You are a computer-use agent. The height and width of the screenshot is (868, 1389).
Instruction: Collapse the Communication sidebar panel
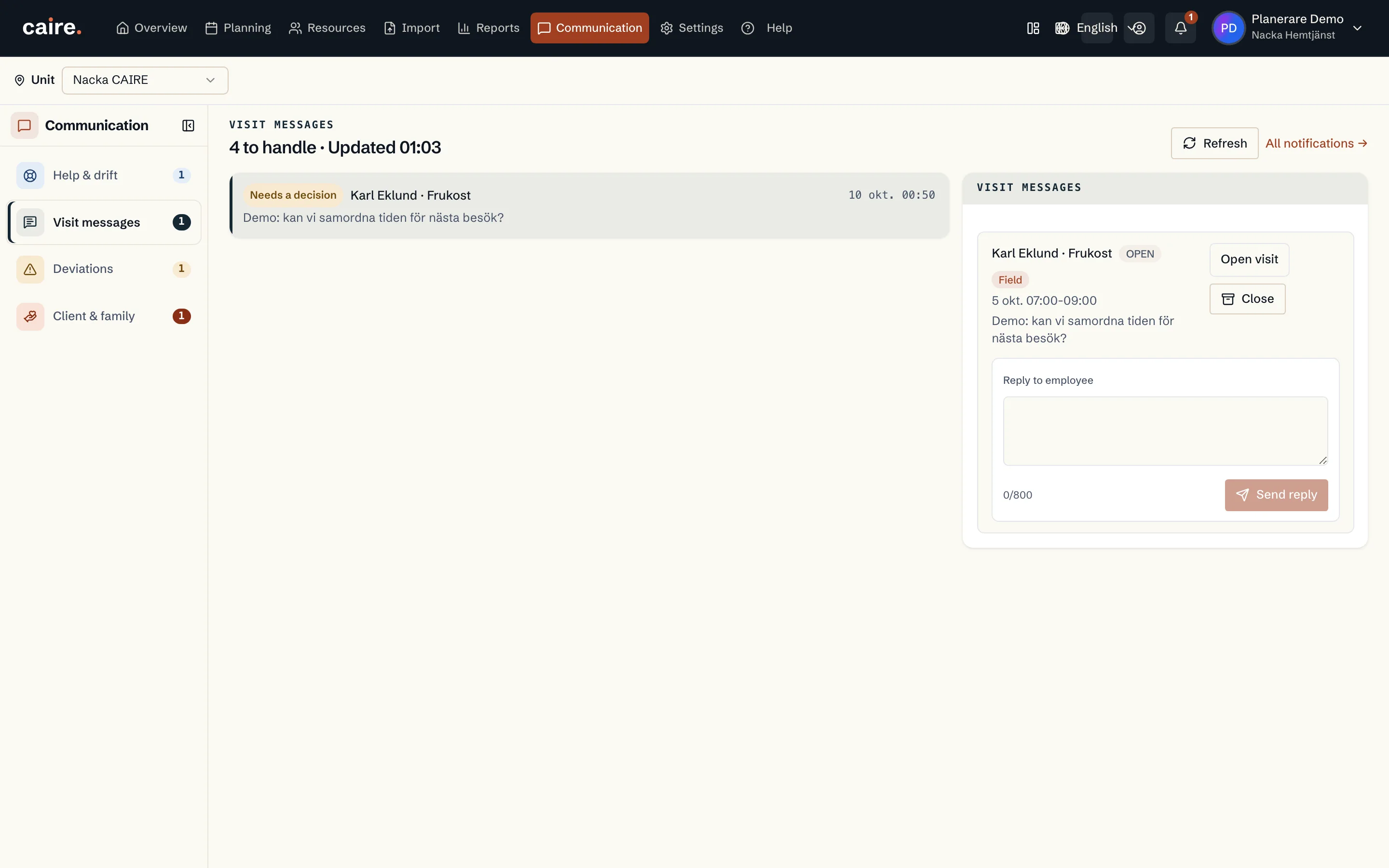(188, 126)
